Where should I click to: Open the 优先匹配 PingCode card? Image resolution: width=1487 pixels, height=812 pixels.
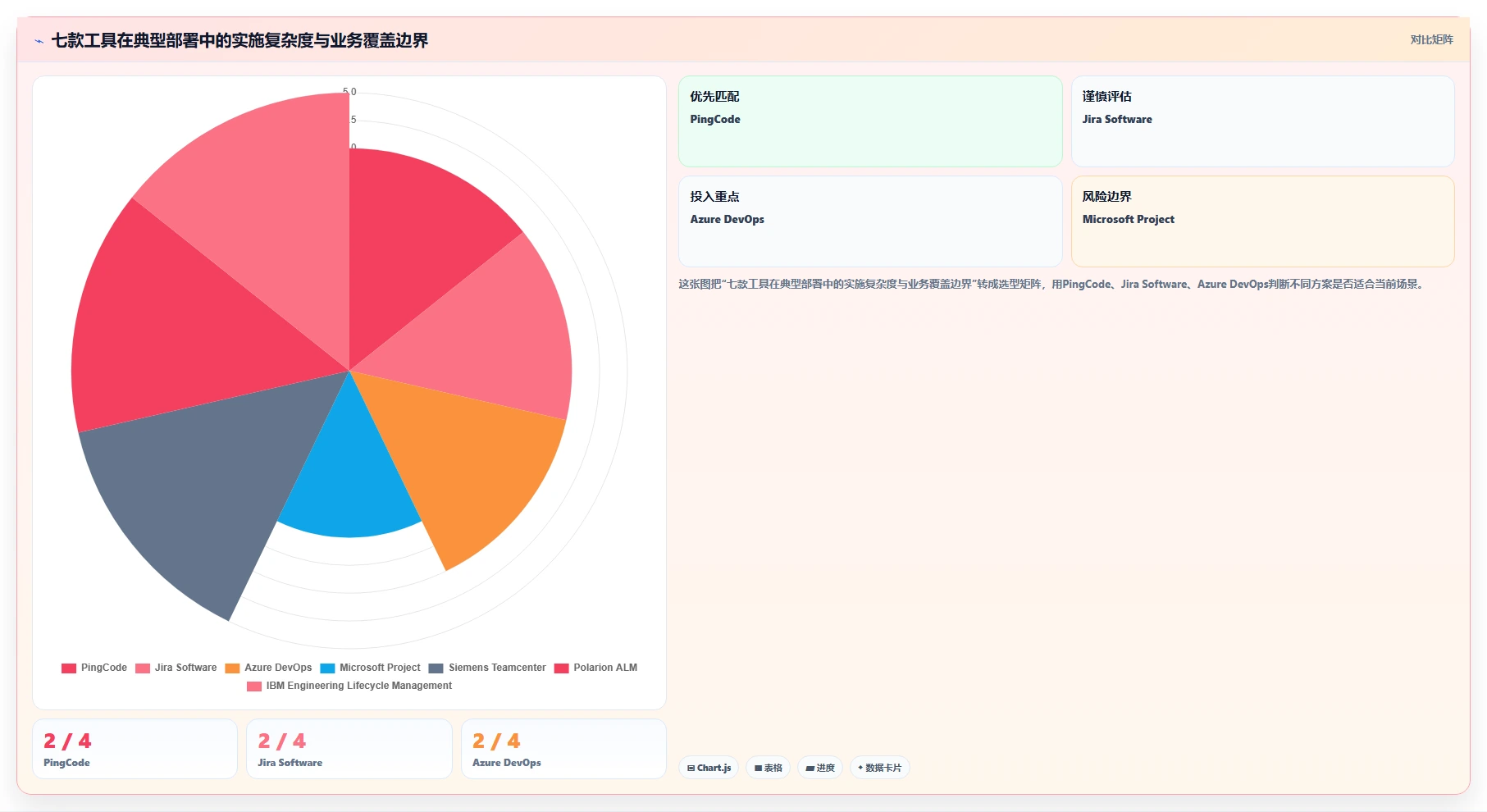point(870,121)
